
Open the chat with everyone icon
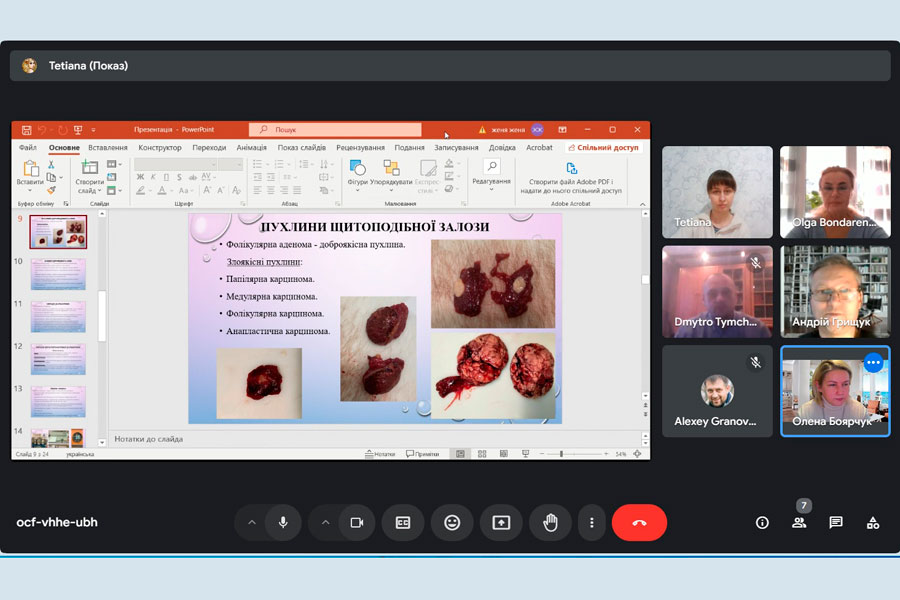[836, 522]
